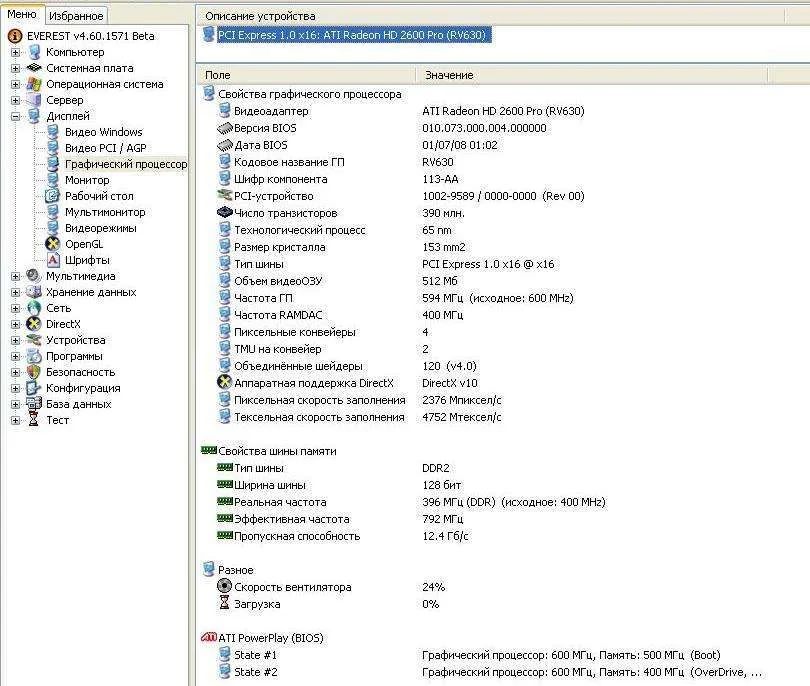Expand the Хранение данных node
The height and width of the screenshot is (686, 810).
(x=15, y=292)
